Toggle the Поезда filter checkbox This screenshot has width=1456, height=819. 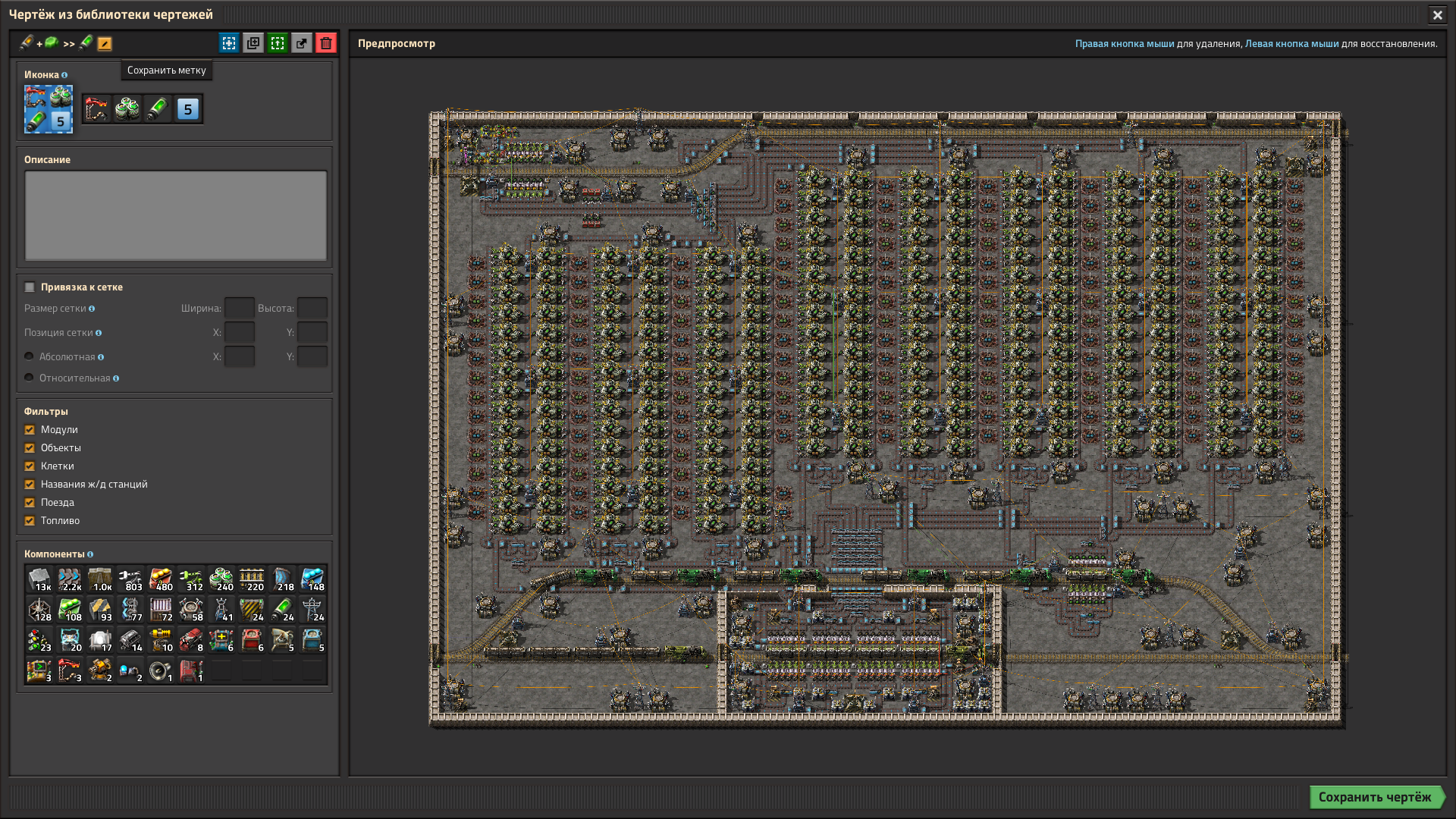(30, 503)
